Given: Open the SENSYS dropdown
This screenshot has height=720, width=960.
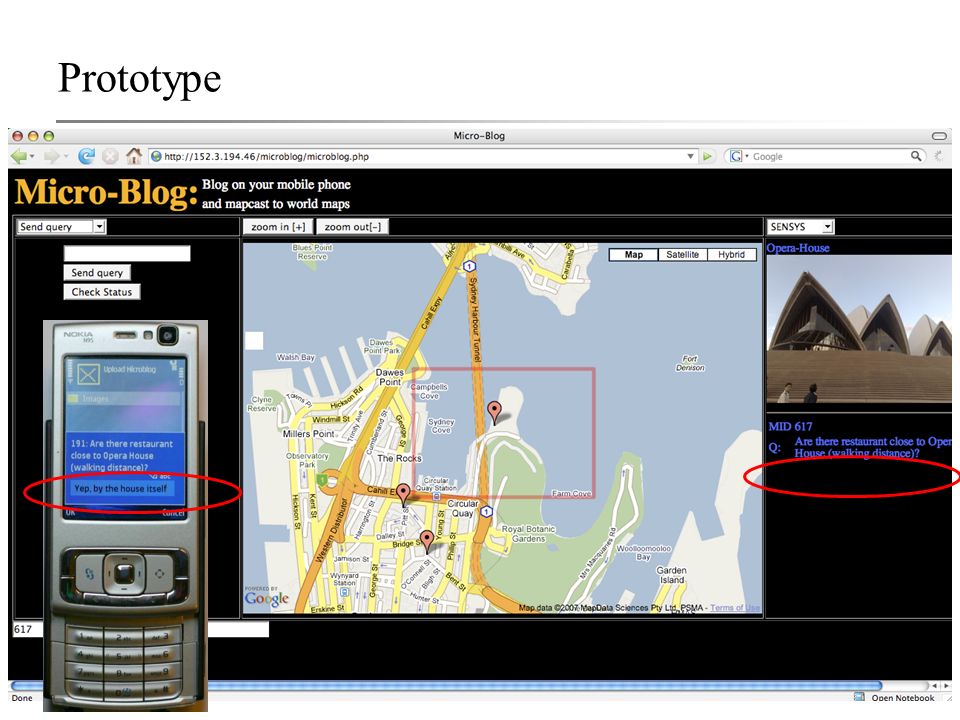Looking at the screenshot, I should click(x=801, y=227).
